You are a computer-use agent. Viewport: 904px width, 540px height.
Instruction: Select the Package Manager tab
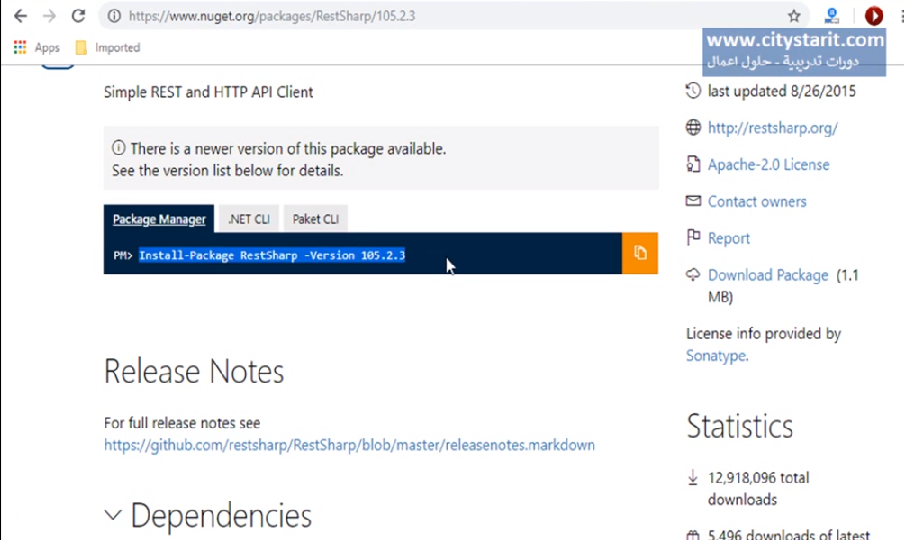(x=159, y=219)
